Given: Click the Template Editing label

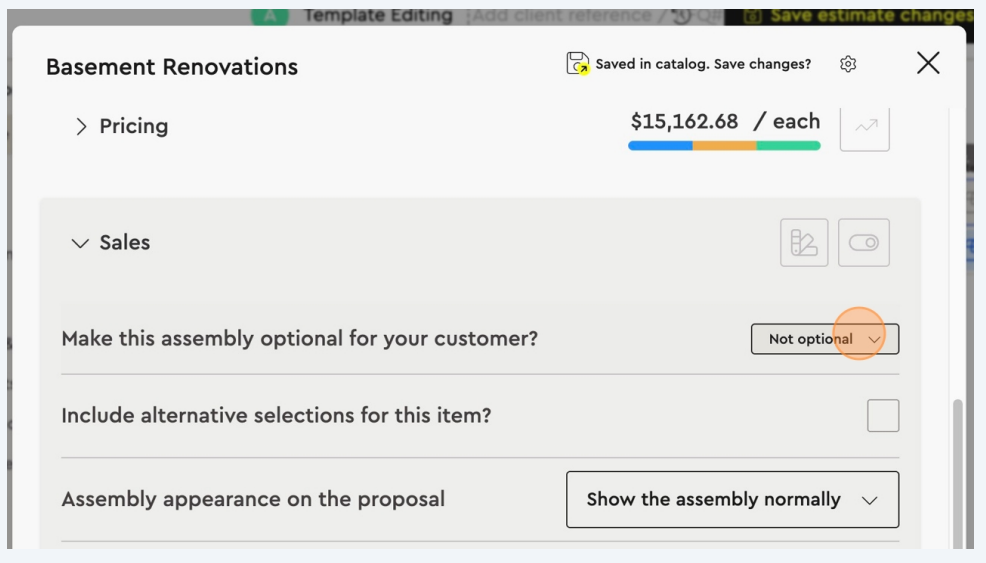Looking at the screenshot, I should pyautogui.click(x=377, y=16).
